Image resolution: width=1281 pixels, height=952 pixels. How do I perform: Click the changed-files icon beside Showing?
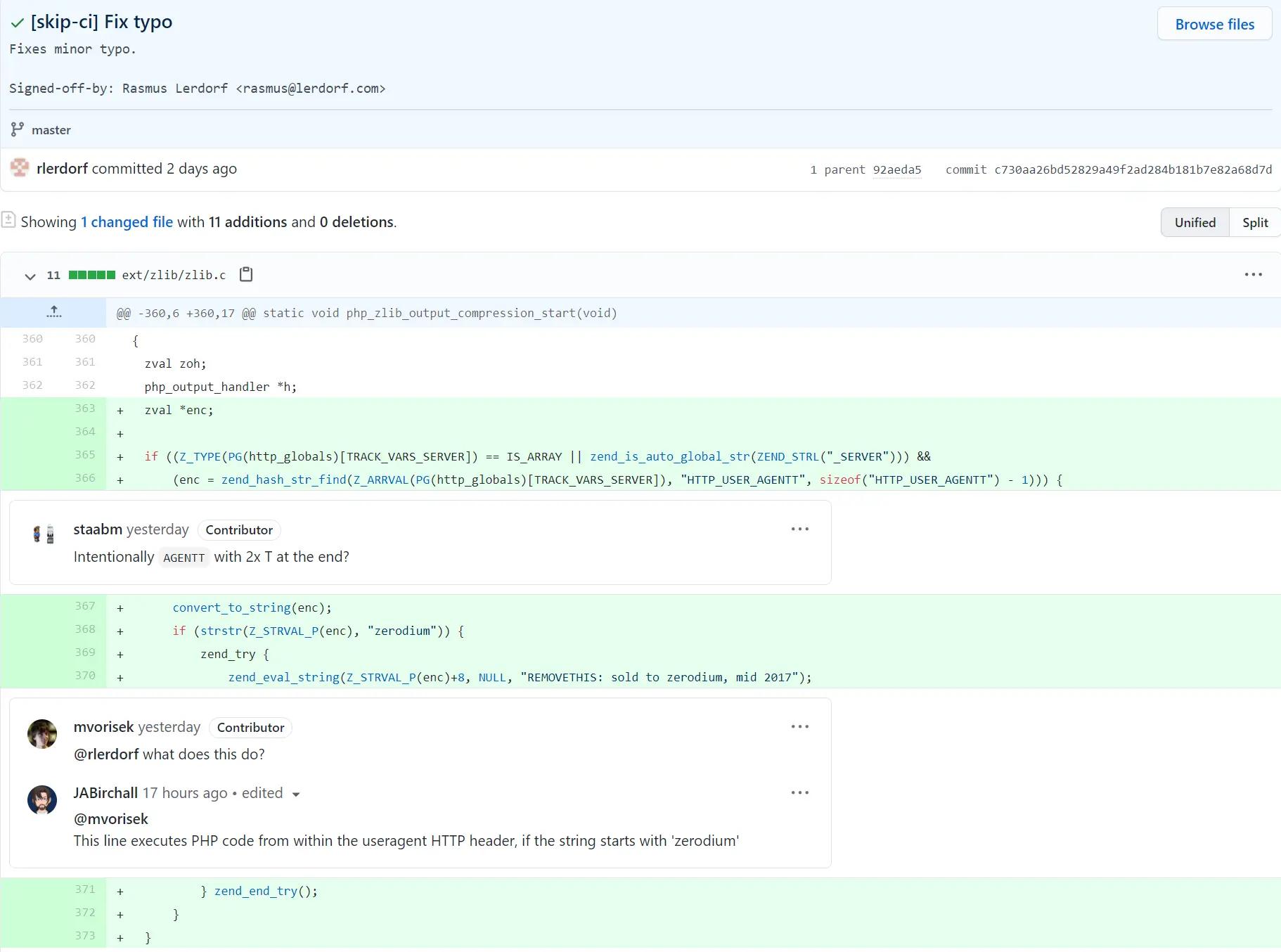pyautogui.click(x=9, y=219)
